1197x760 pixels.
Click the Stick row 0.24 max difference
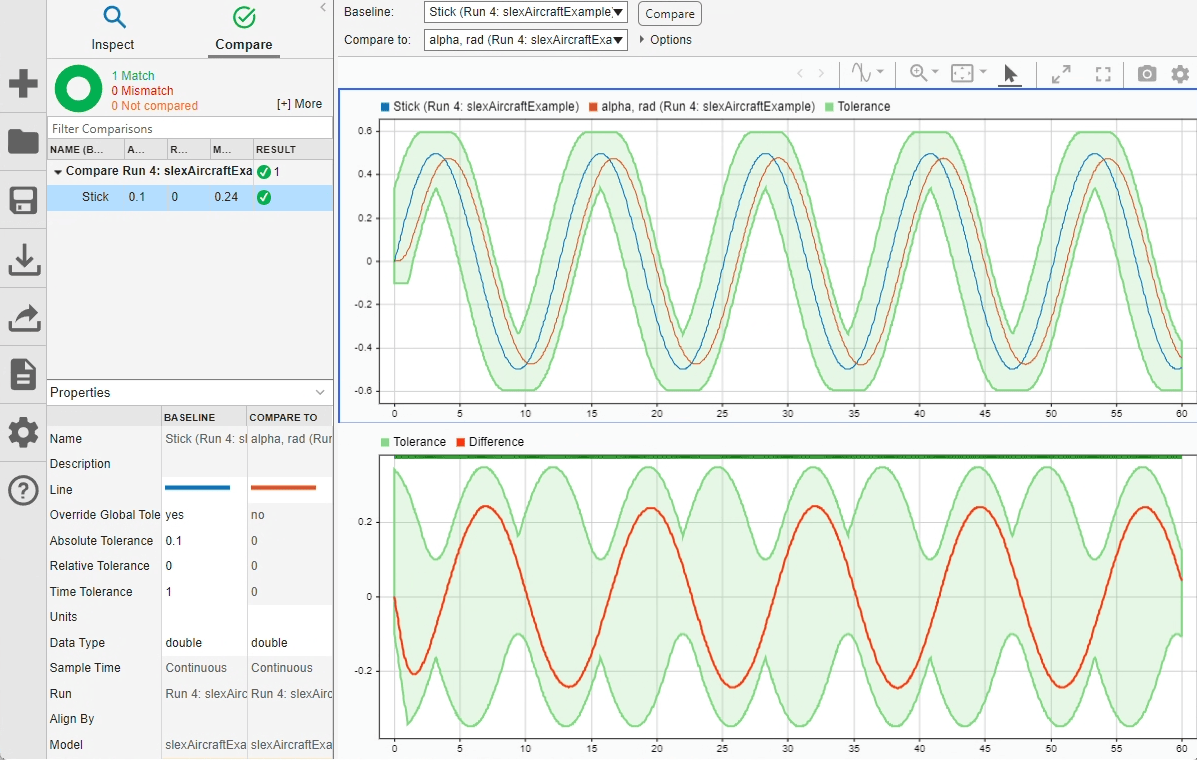tap(226, 197)
